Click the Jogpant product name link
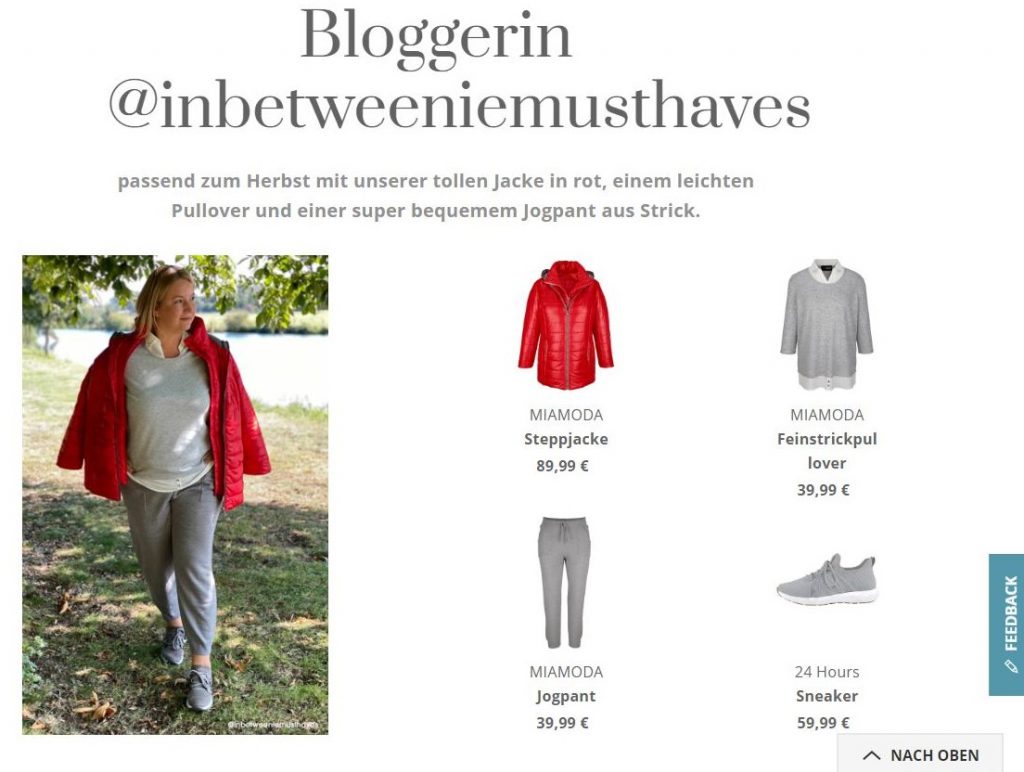1024x772 pixels. pos(566,696)
